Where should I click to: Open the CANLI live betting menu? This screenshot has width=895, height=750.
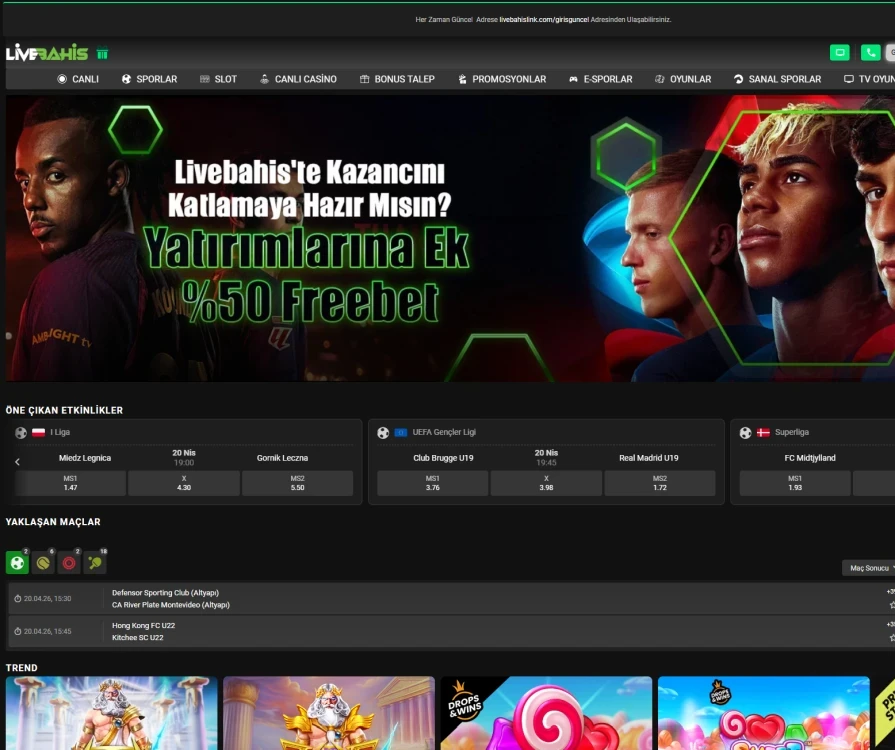[x=78, y=79]
